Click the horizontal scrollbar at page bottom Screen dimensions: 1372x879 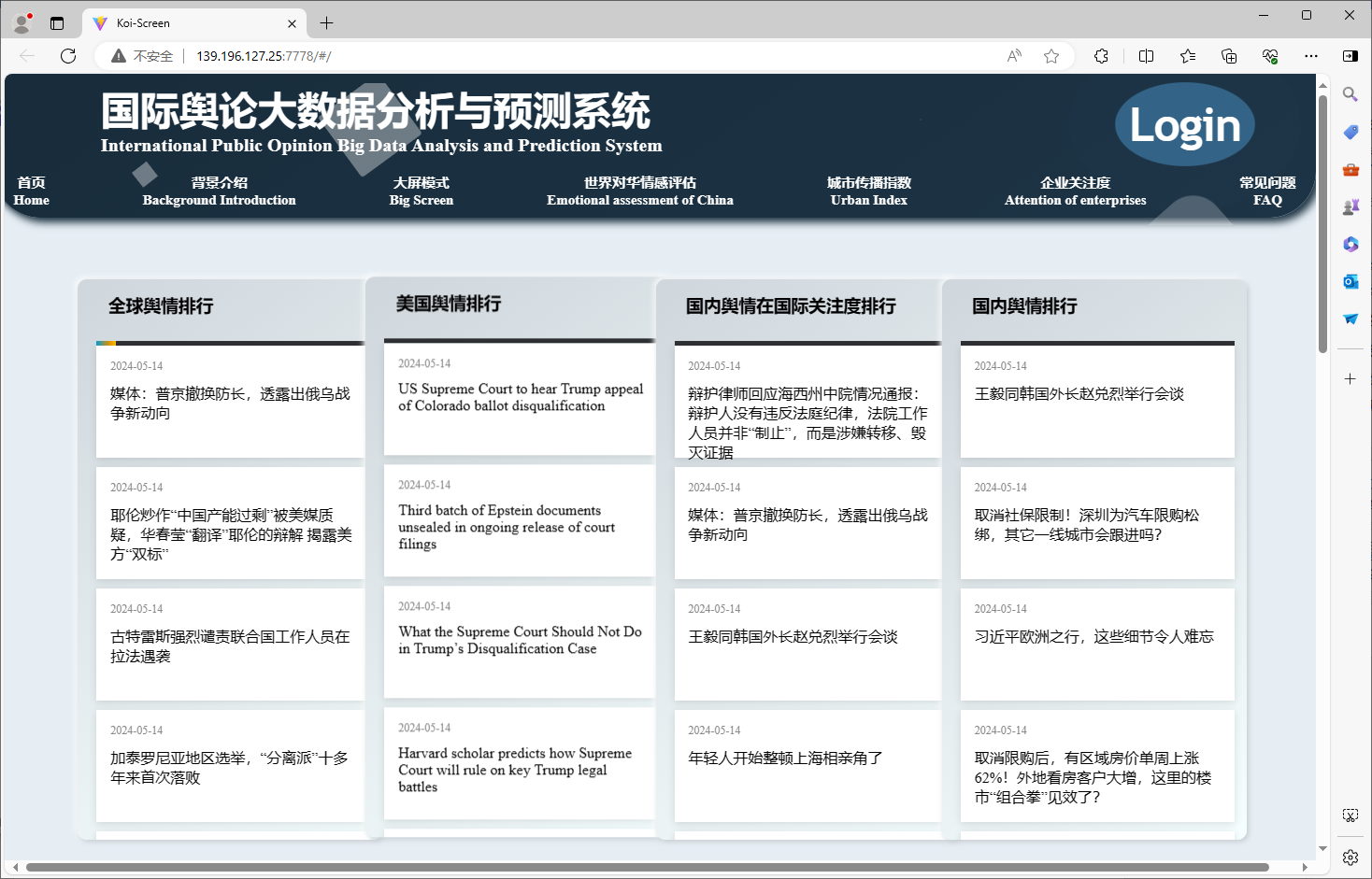[x=645, y=867]
